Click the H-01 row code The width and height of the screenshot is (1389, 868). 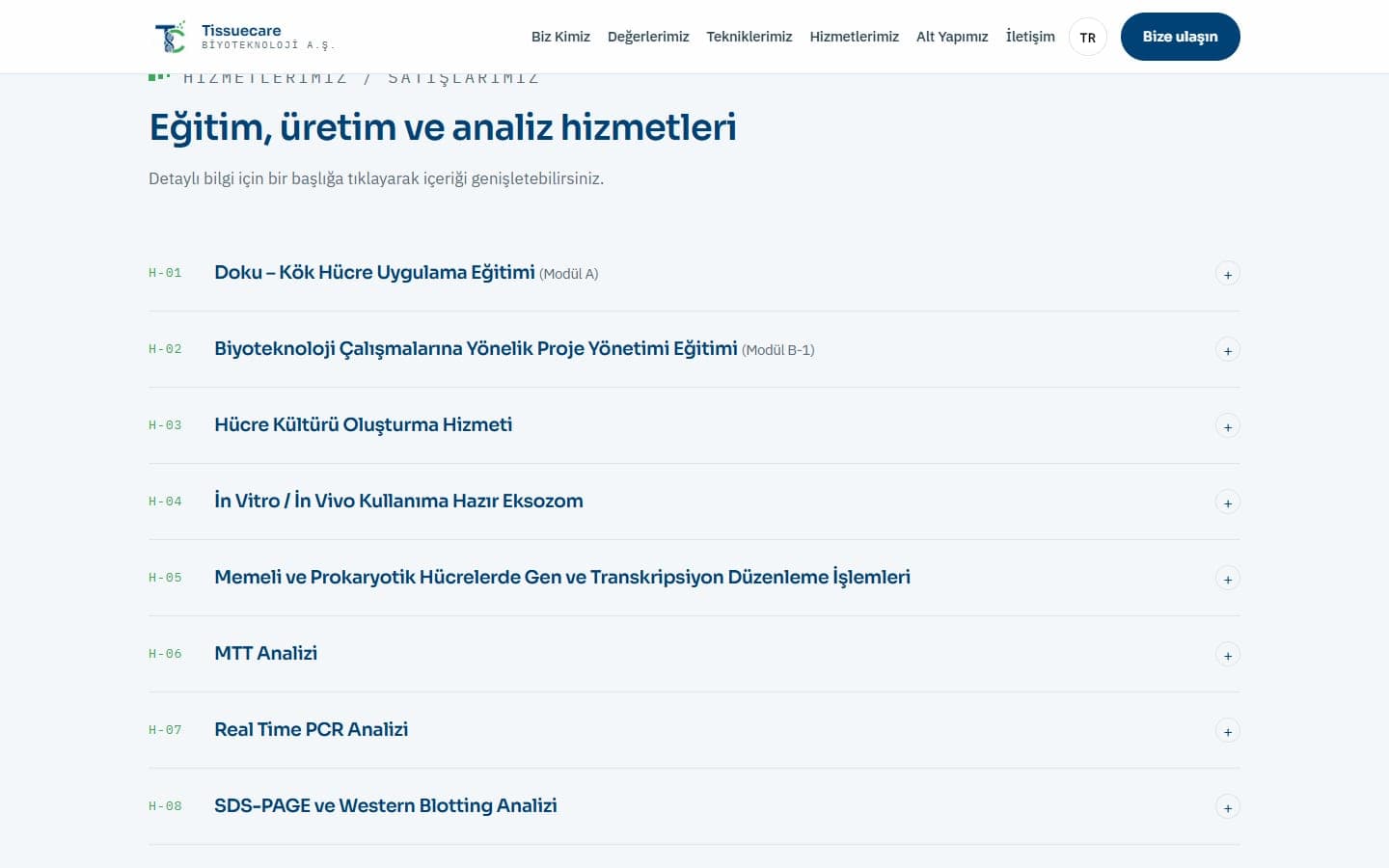click(165, 273)
